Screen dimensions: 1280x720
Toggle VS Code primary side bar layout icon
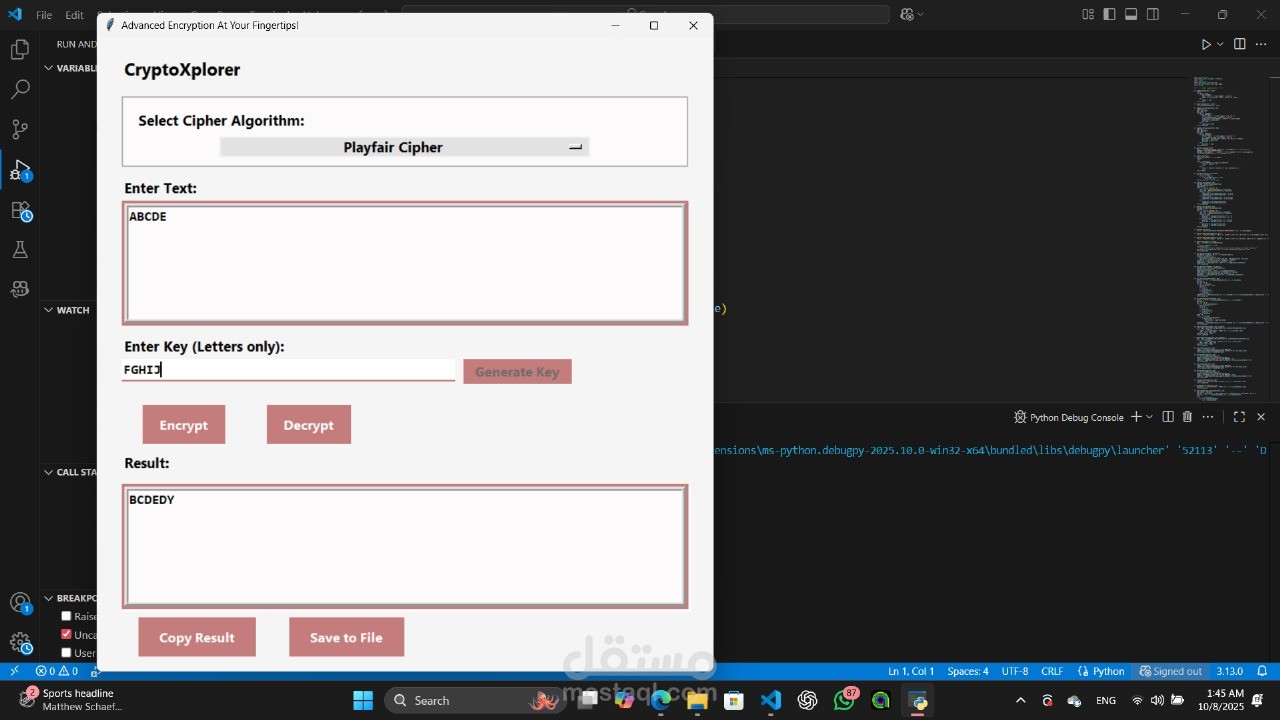[1109, 14]
